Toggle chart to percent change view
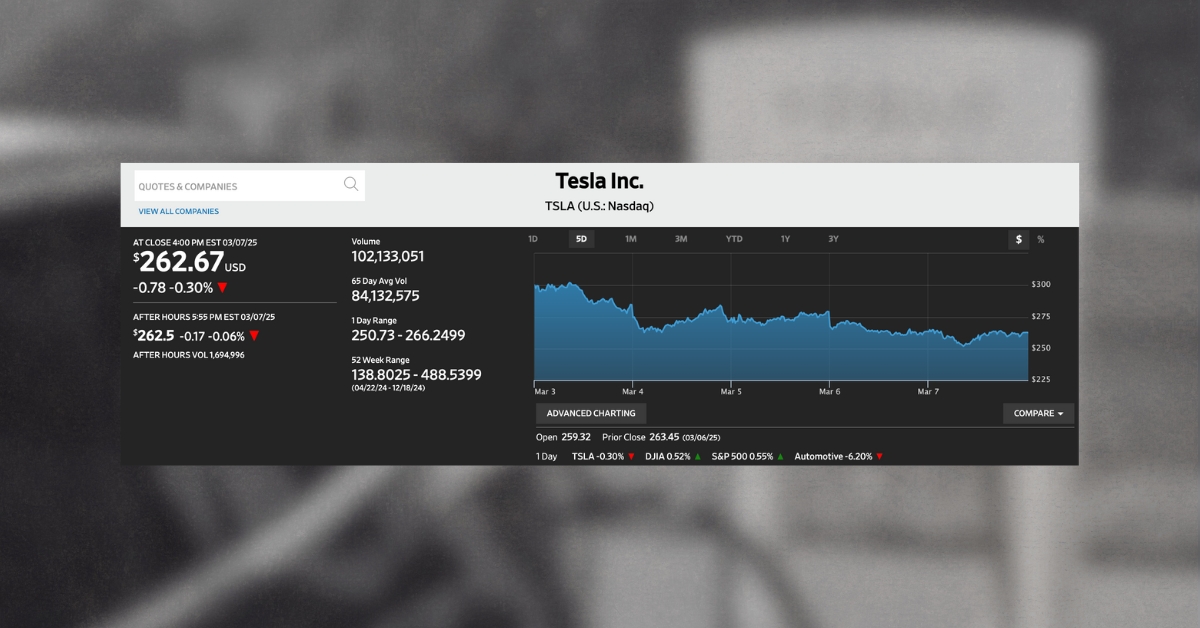 [1041, 240]
